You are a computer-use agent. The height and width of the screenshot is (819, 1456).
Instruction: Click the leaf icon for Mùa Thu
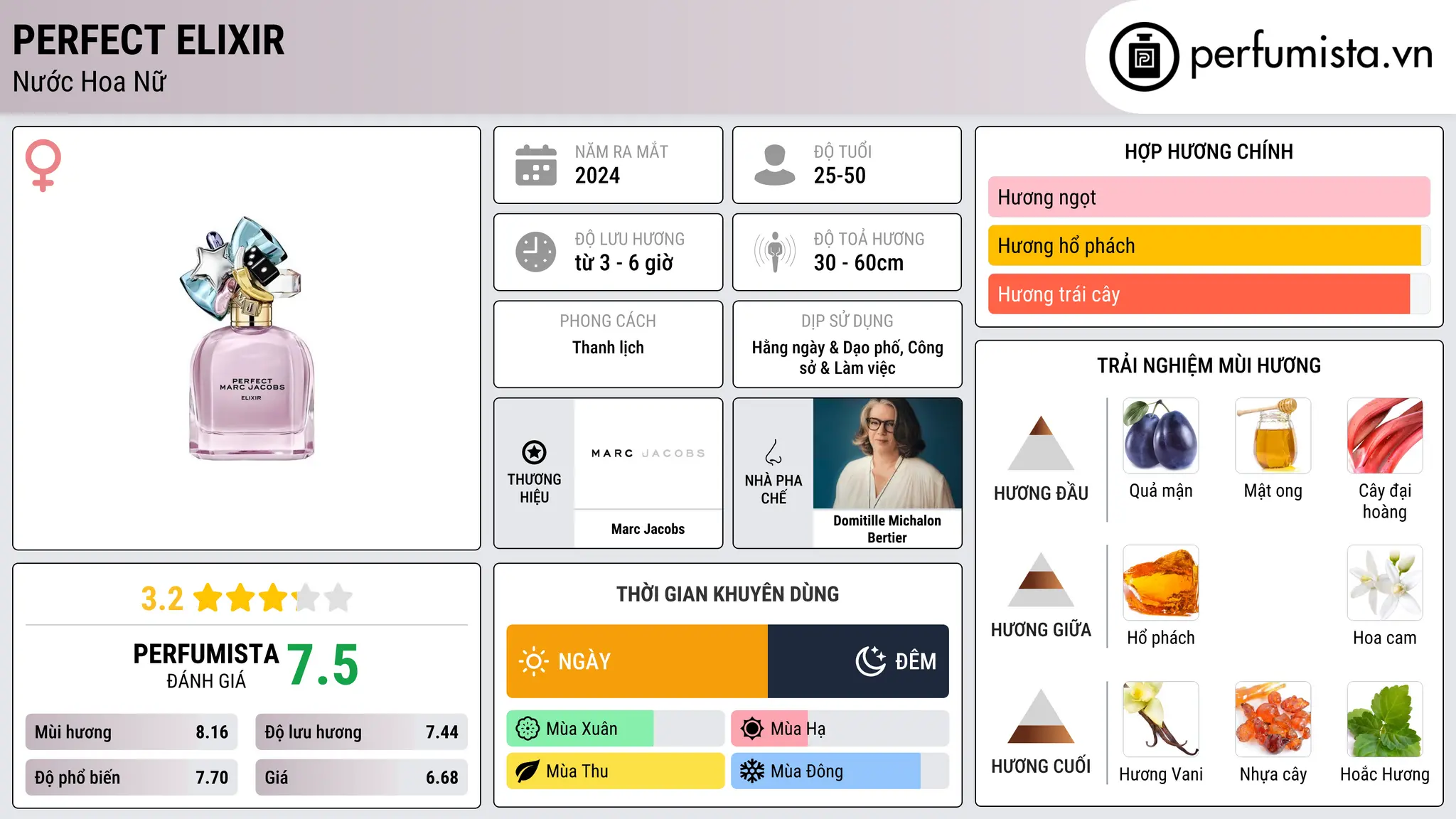point(528,771)
